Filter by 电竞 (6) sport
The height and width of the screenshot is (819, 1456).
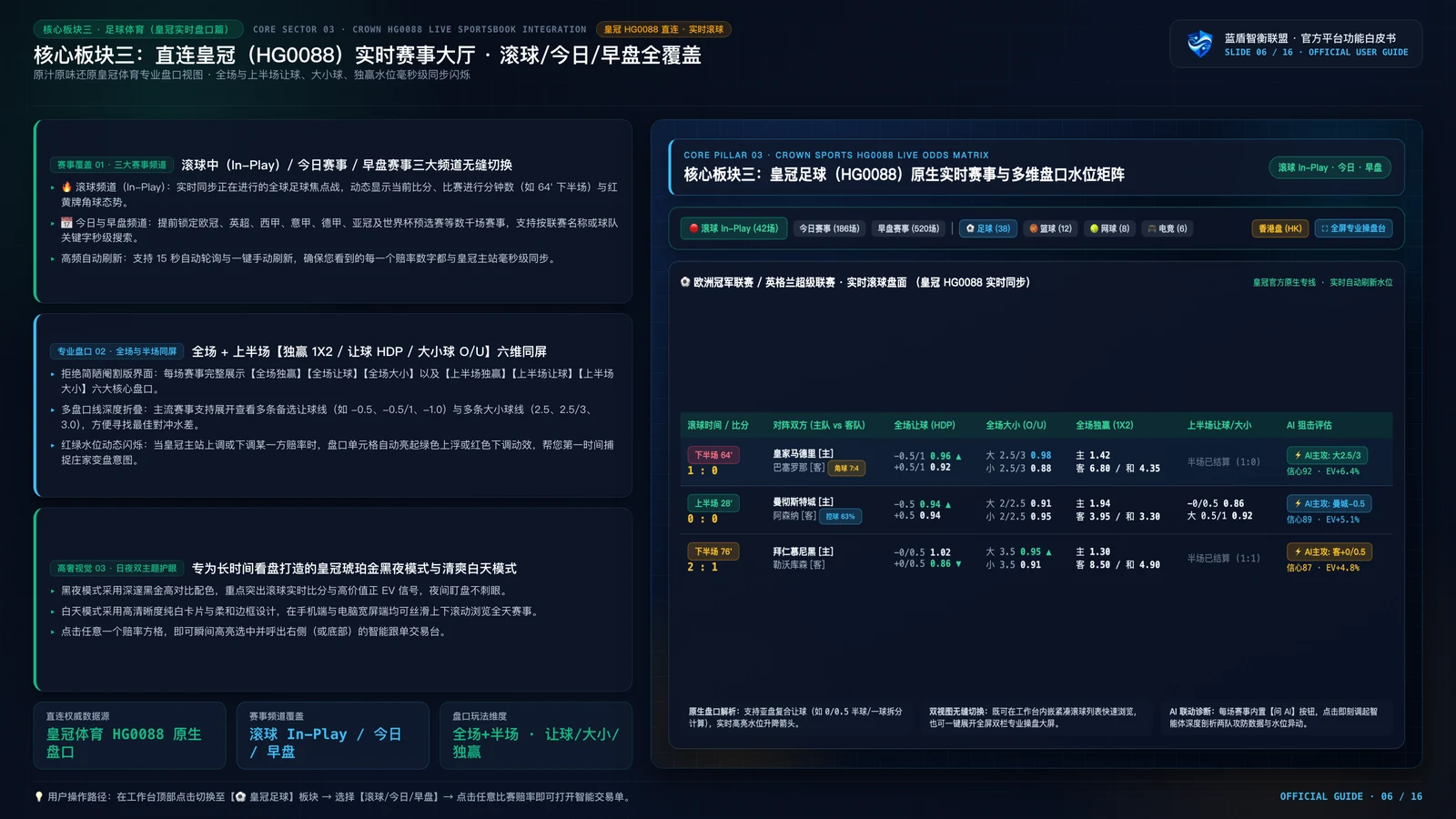(1167, 228)
